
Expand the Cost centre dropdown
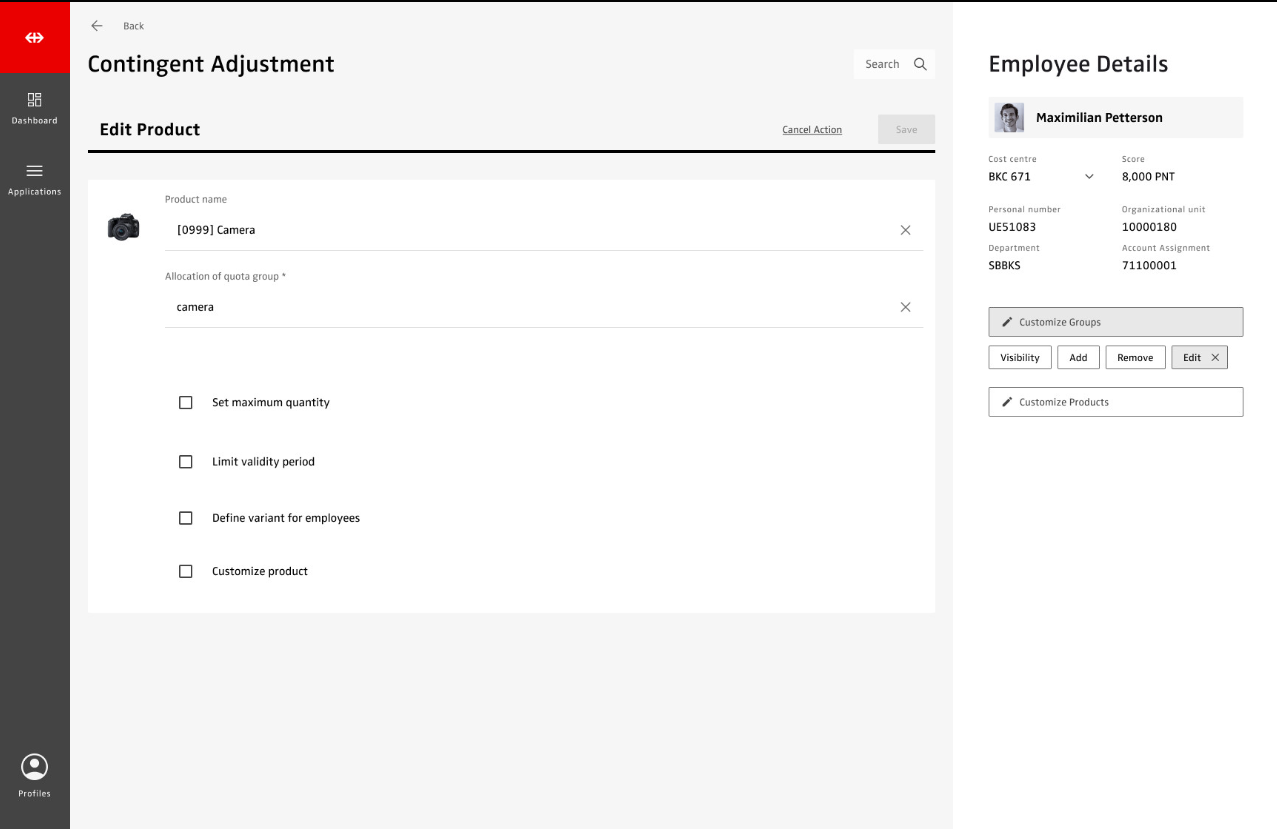pos(1089,177)
